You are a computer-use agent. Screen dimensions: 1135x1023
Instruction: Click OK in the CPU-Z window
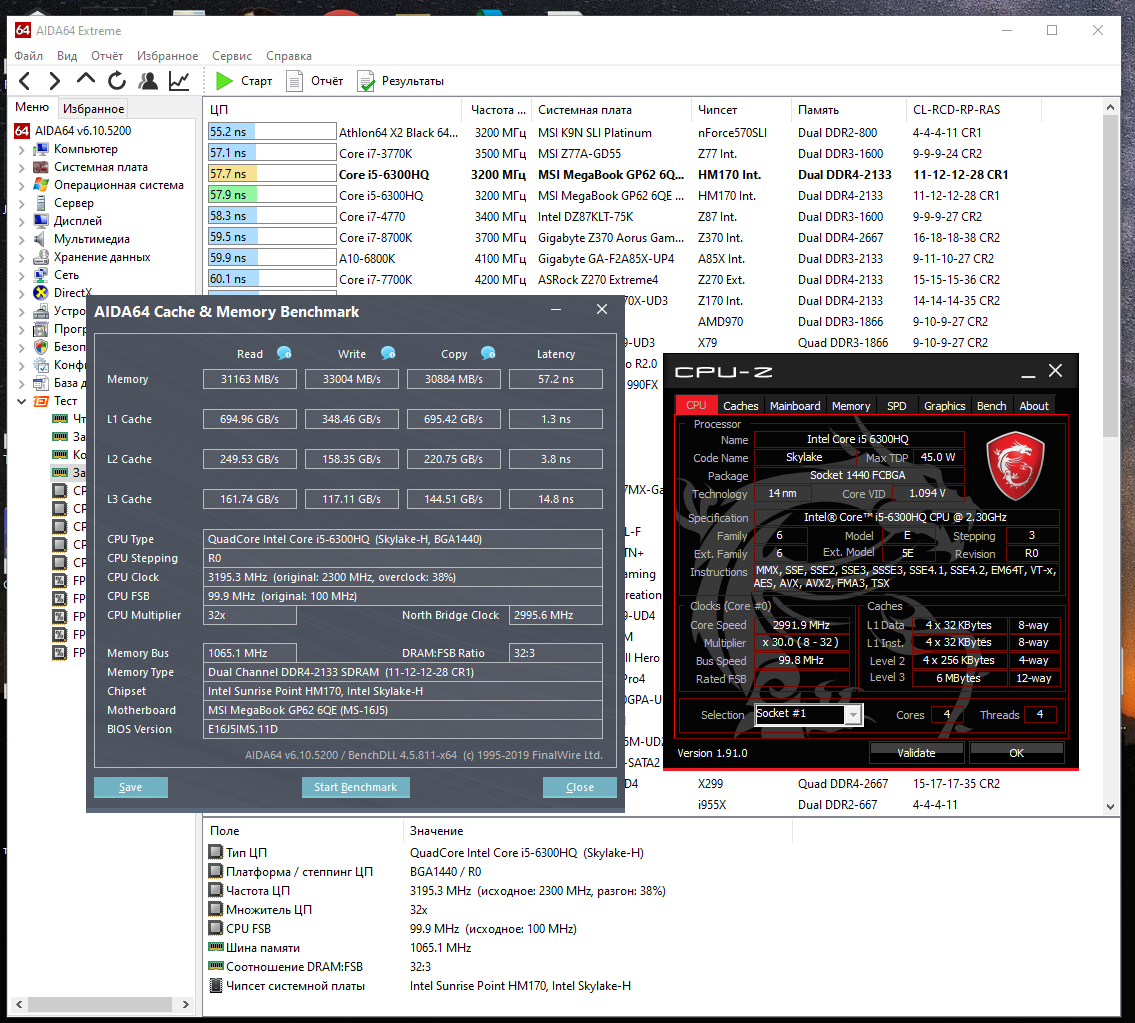(1016, 753)
